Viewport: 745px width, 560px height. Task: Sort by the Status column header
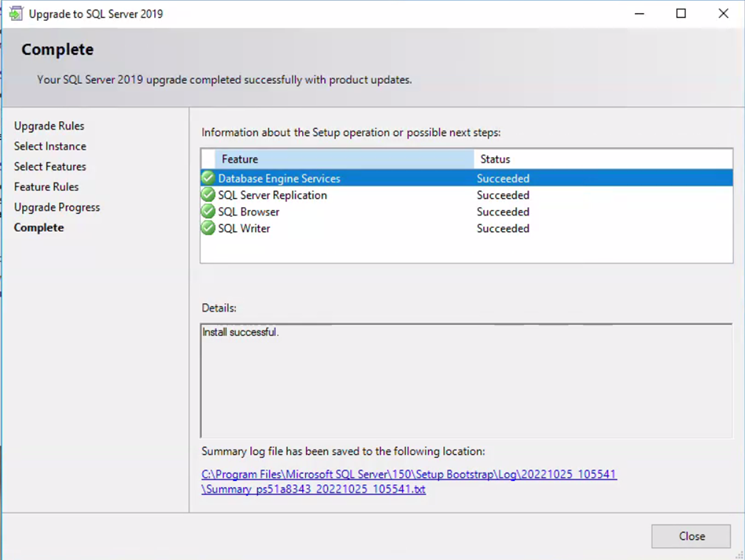[x=603, y=159]
